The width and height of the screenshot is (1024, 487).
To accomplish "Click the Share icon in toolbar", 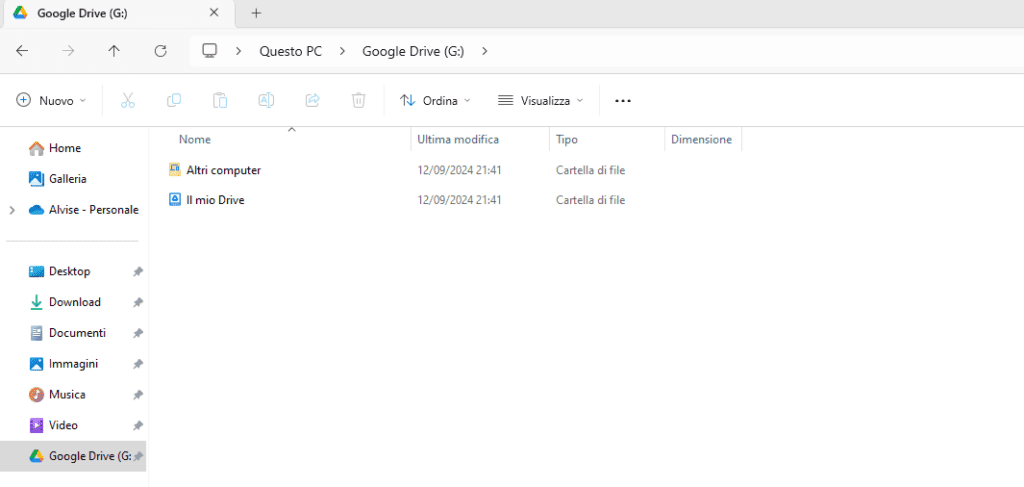I will [312, 100].
